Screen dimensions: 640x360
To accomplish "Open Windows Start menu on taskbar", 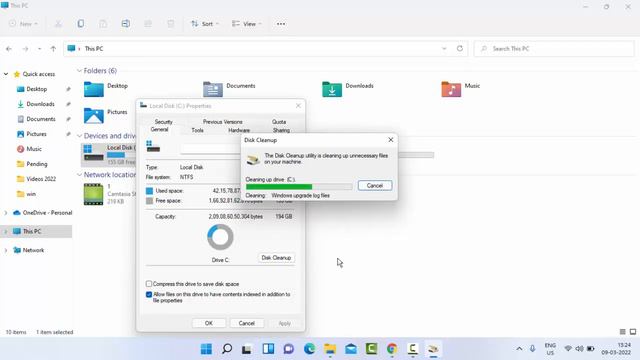I will (206, 349).
